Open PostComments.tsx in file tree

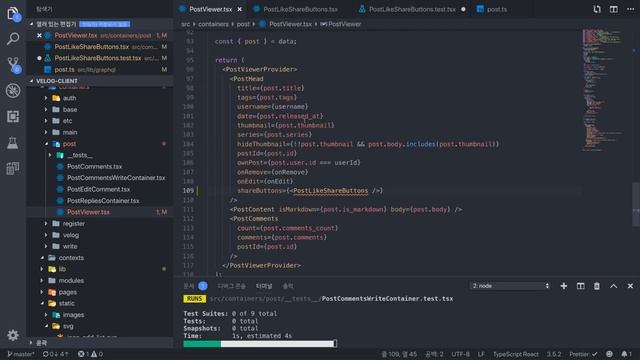[99, 167]
